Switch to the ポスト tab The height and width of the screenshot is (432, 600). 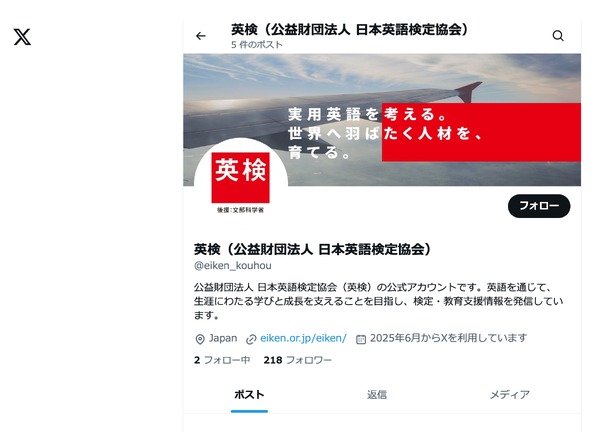tap(249, 395)
